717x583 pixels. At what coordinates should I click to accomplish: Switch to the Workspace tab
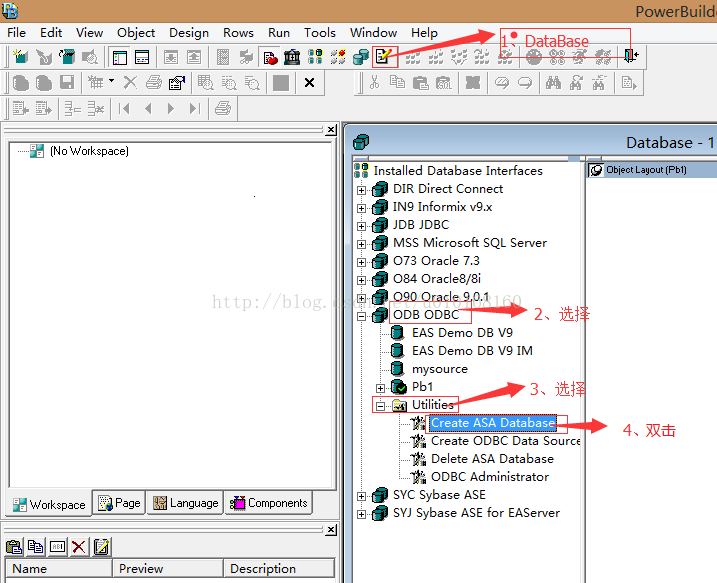[49, 504]
